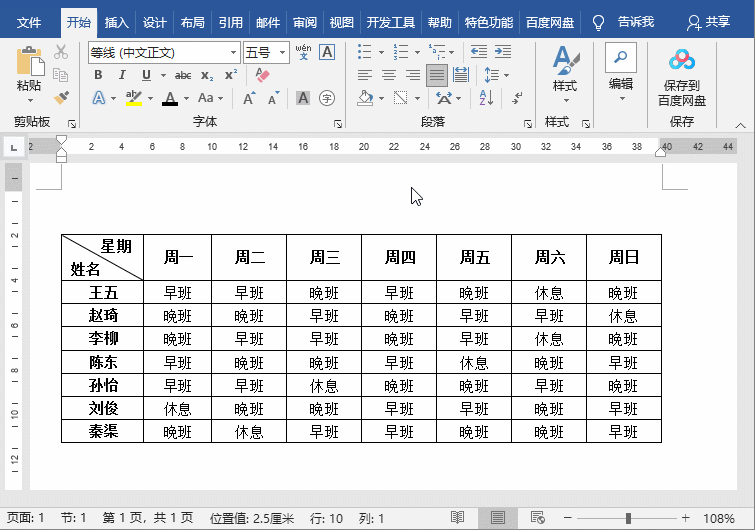Image resolution: width=755 pixels, height=530 pixels.
Task: Switch to Read Mode view in status bar
Action: (457, 517)
